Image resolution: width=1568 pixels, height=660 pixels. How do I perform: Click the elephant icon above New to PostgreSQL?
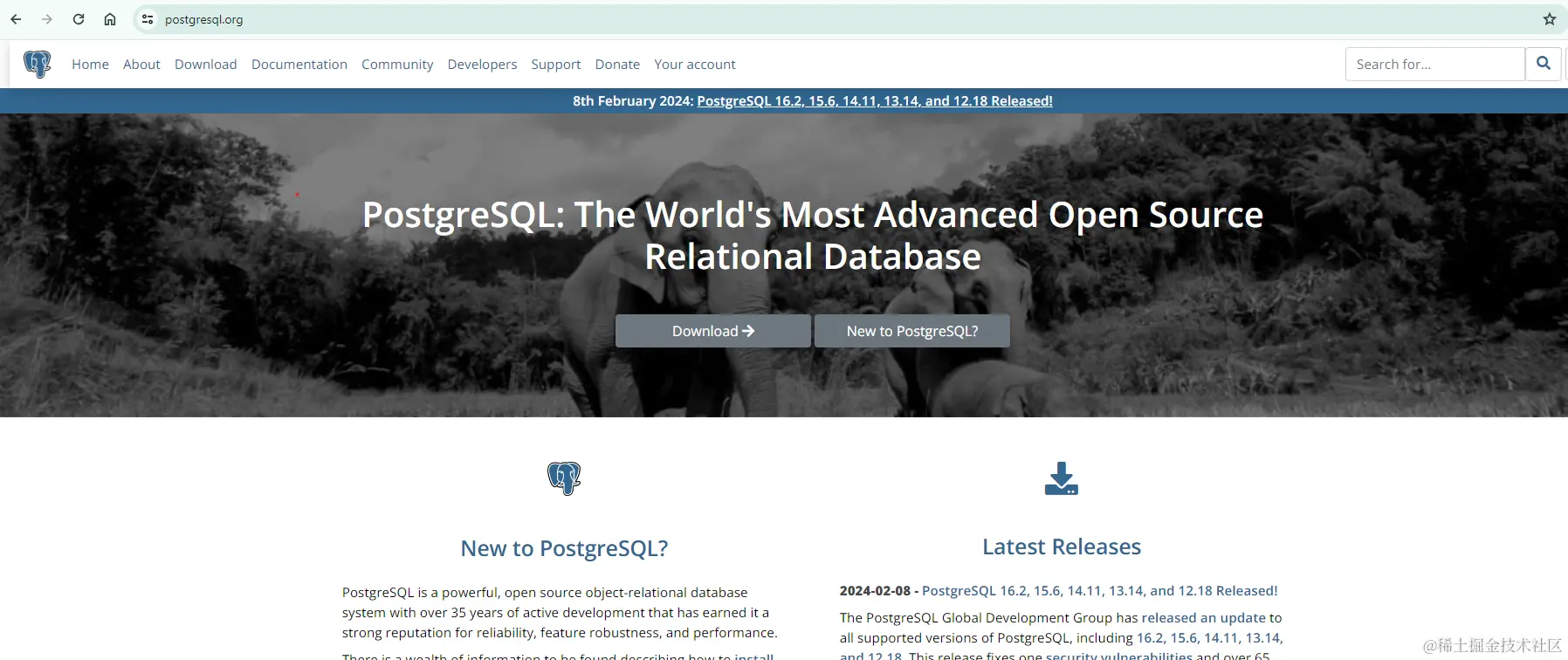[x=564, y=478]
